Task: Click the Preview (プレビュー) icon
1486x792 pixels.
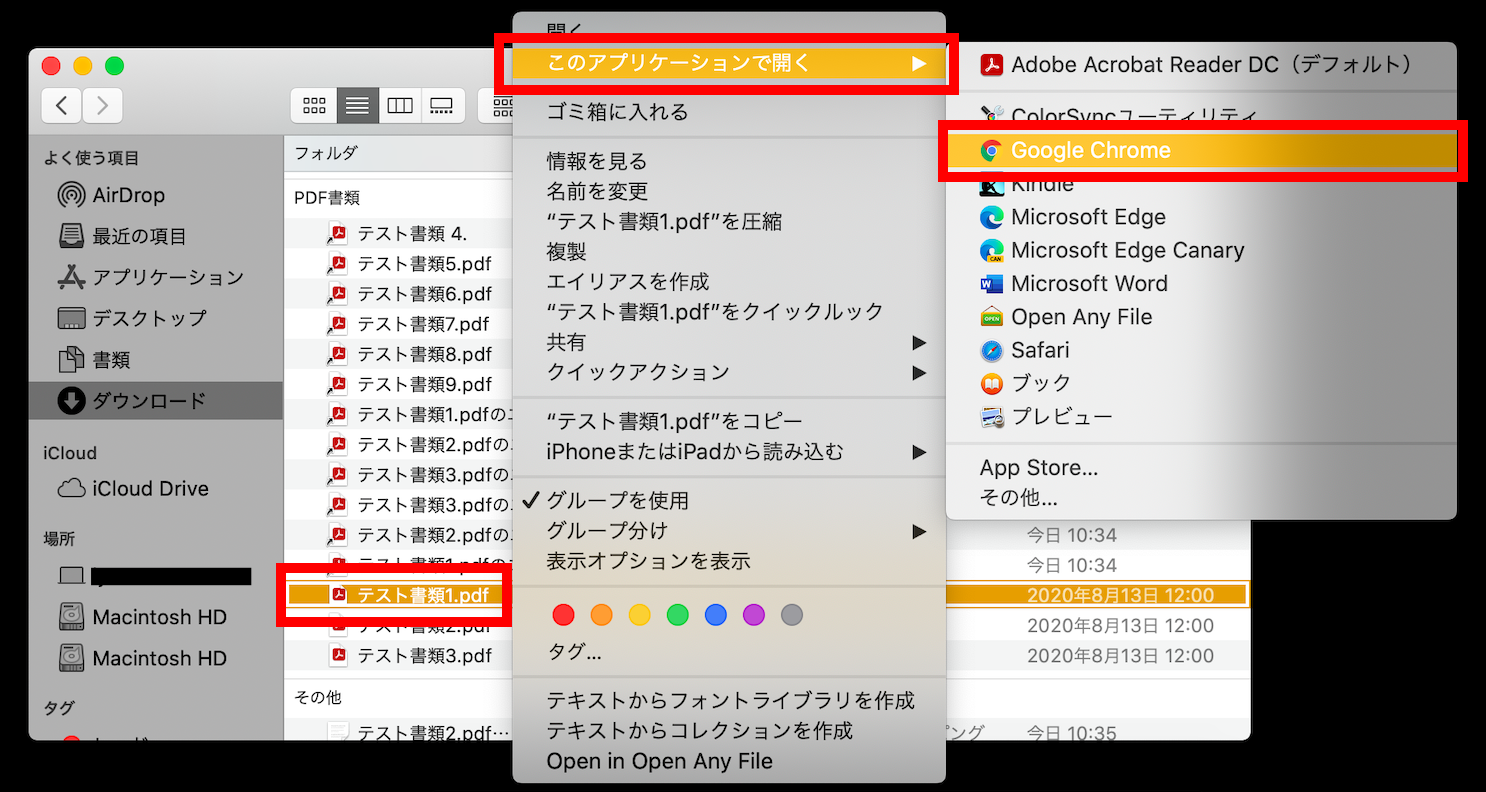Action: 992,417
